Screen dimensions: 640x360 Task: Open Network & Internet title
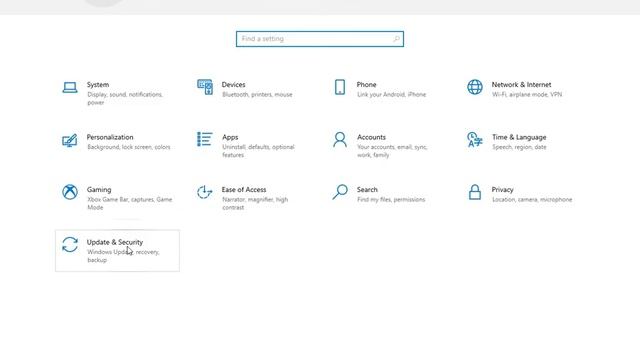[521, 84]
